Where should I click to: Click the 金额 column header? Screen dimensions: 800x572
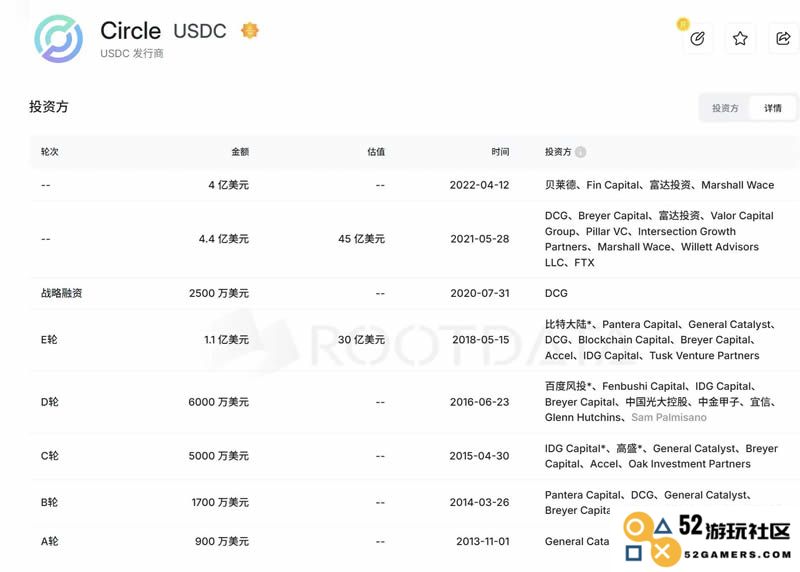(x=240, y=152)
